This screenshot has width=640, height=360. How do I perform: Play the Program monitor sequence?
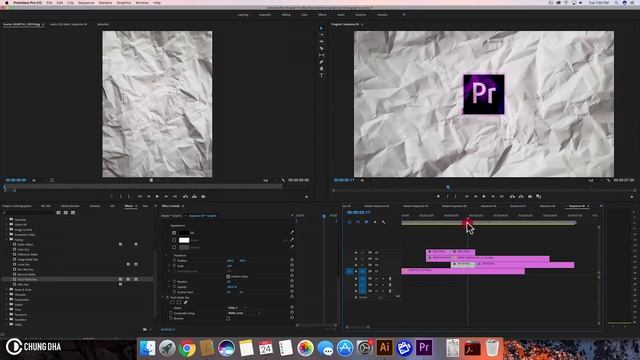pos(484,197)
